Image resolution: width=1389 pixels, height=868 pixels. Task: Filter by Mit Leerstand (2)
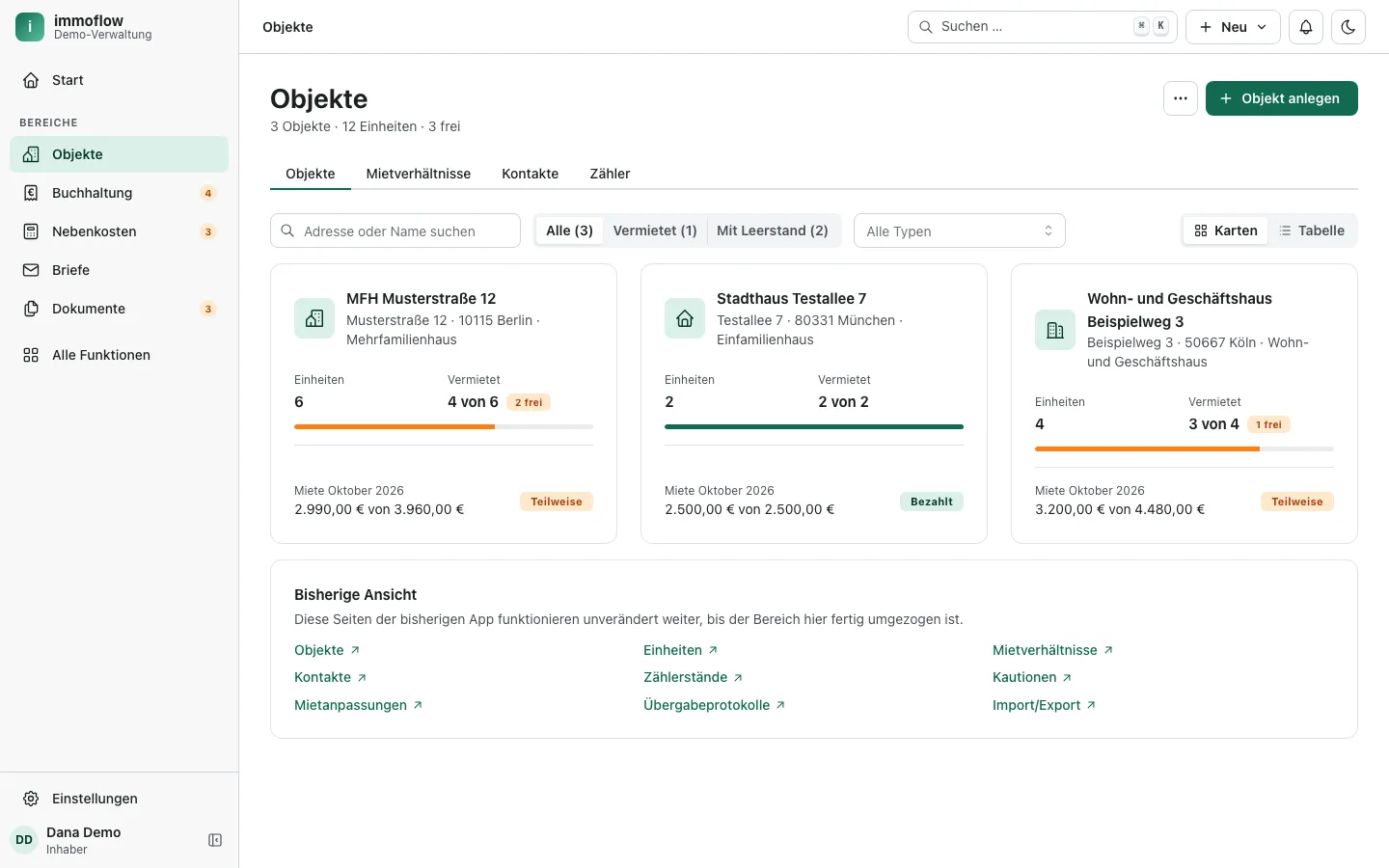pos(773,231)
